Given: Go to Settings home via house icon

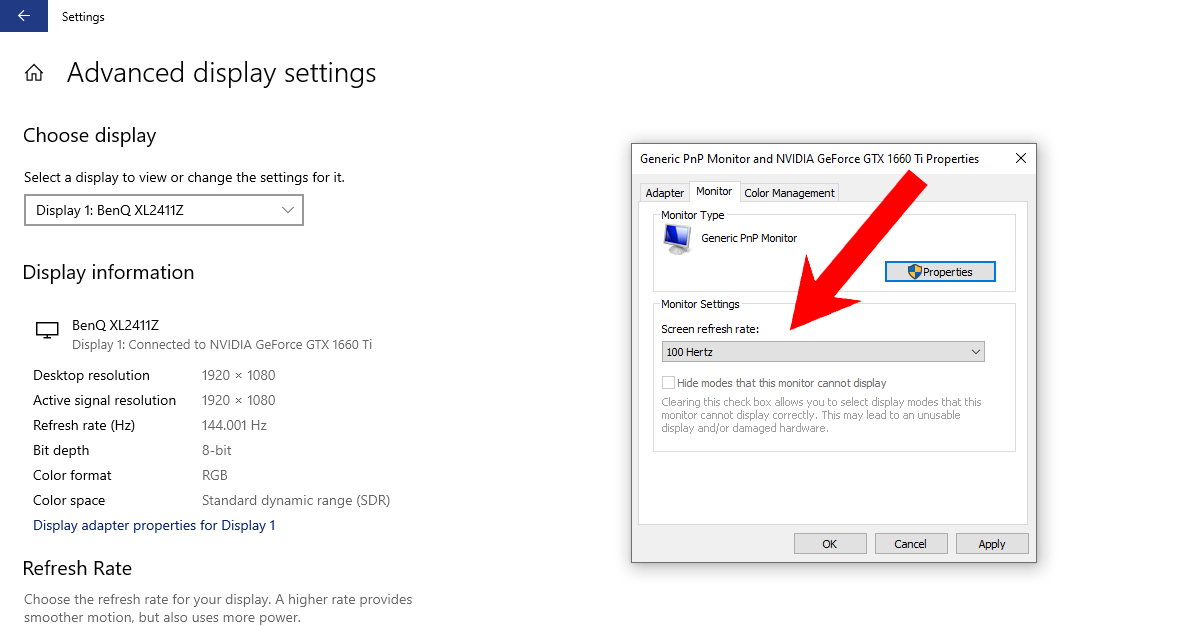Looking at the screenshot, I should click(34, 73).
